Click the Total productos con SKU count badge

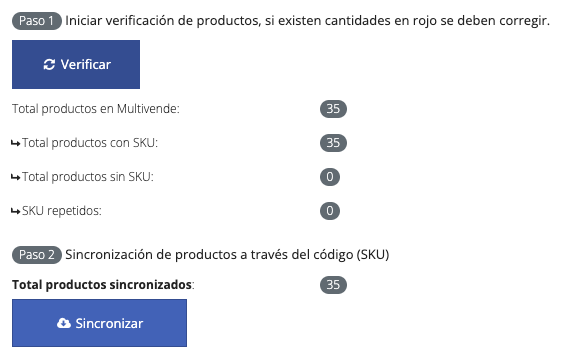point(333,143)
